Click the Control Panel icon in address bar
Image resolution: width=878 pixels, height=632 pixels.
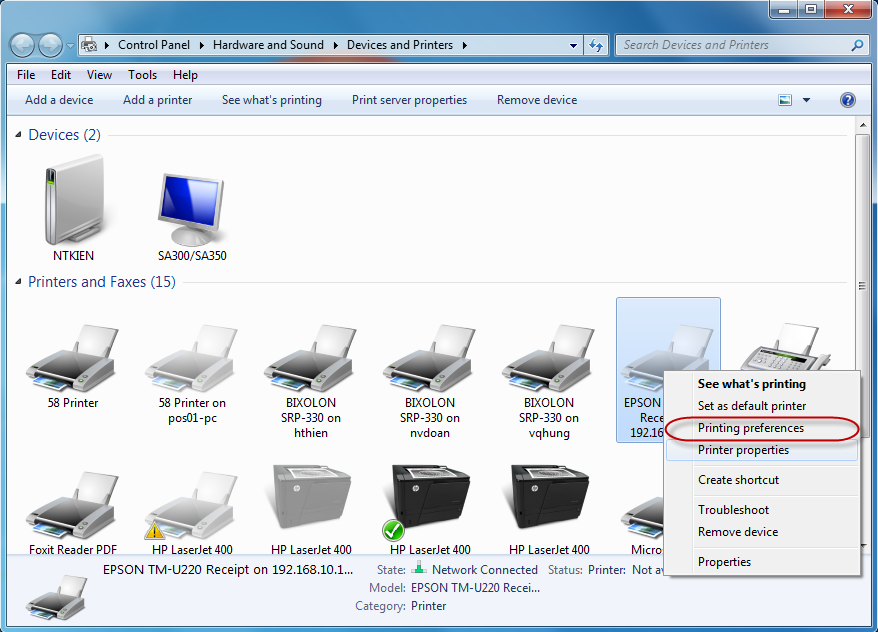pyautogui.click(x=89, y=45)
